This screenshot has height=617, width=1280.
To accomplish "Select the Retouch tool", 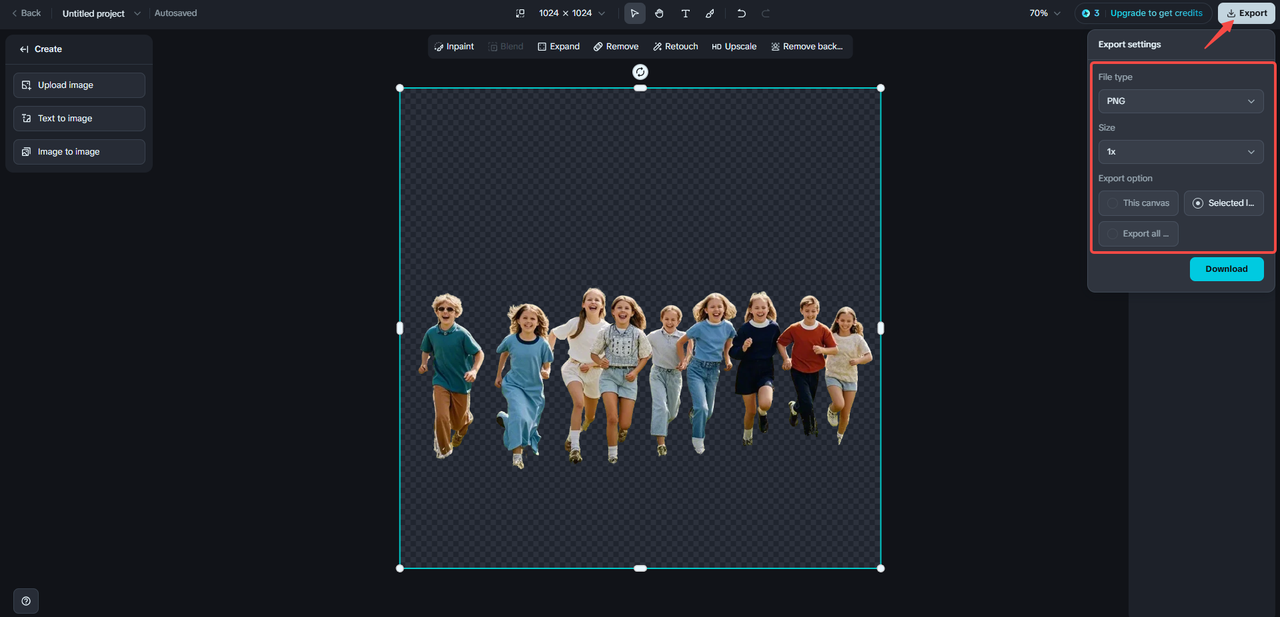I will point(675,46).
